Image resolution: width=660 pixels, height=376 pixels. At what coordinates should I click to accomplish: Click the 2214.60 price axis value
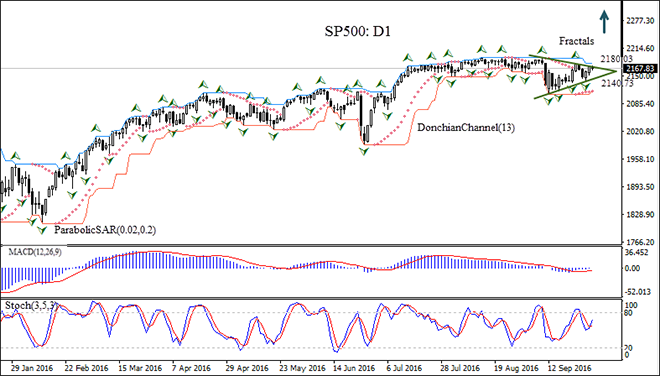[641, 48]
